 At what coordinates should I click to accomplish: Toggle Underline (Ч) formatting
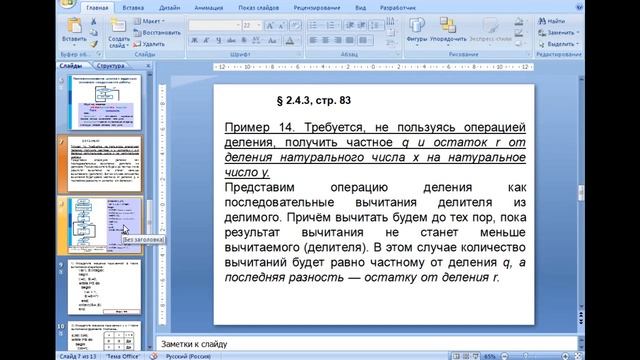(x=219, y=40)
